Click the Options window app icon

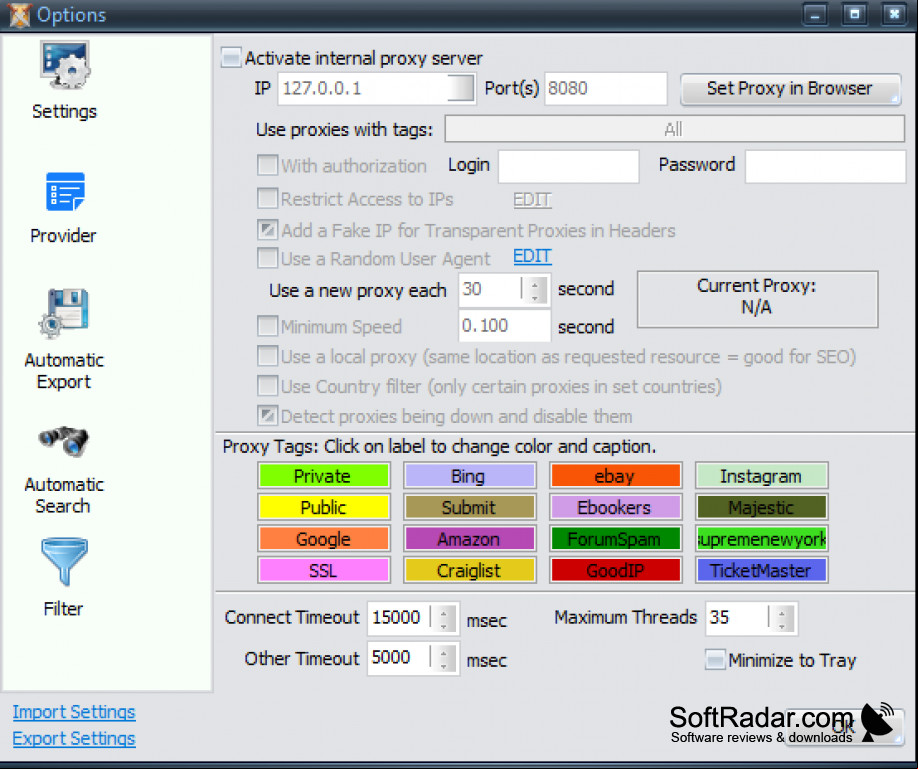pos(19,15)
